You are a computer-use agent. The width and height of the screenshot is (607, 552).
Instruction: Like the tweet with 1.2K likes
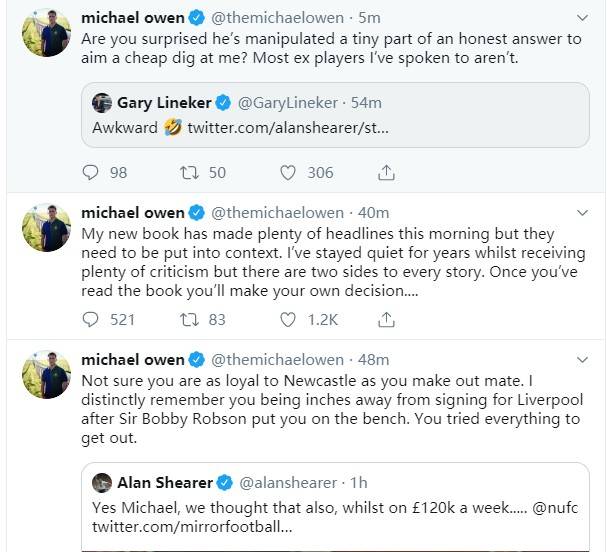pos(288,320)
